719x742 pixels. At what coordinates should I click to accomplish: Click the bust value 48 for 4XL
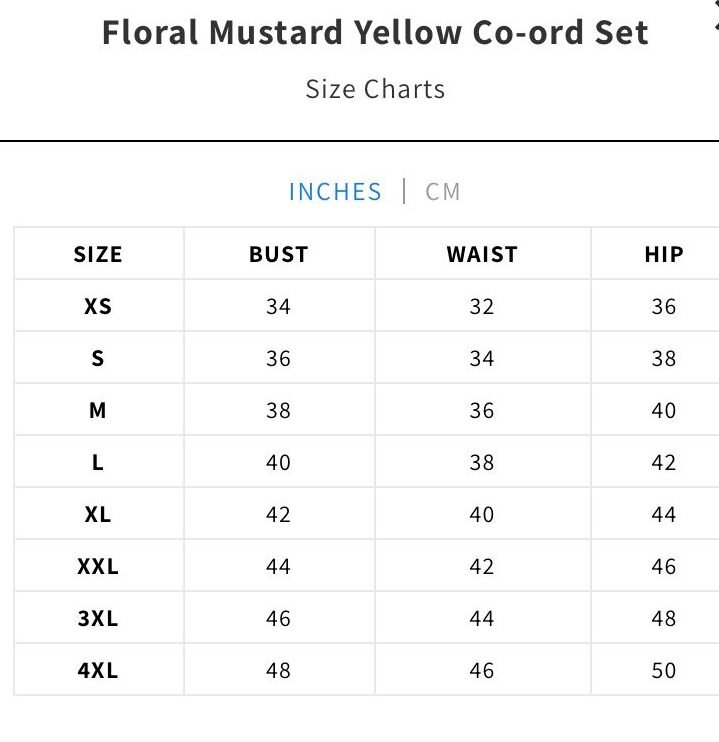278,670
